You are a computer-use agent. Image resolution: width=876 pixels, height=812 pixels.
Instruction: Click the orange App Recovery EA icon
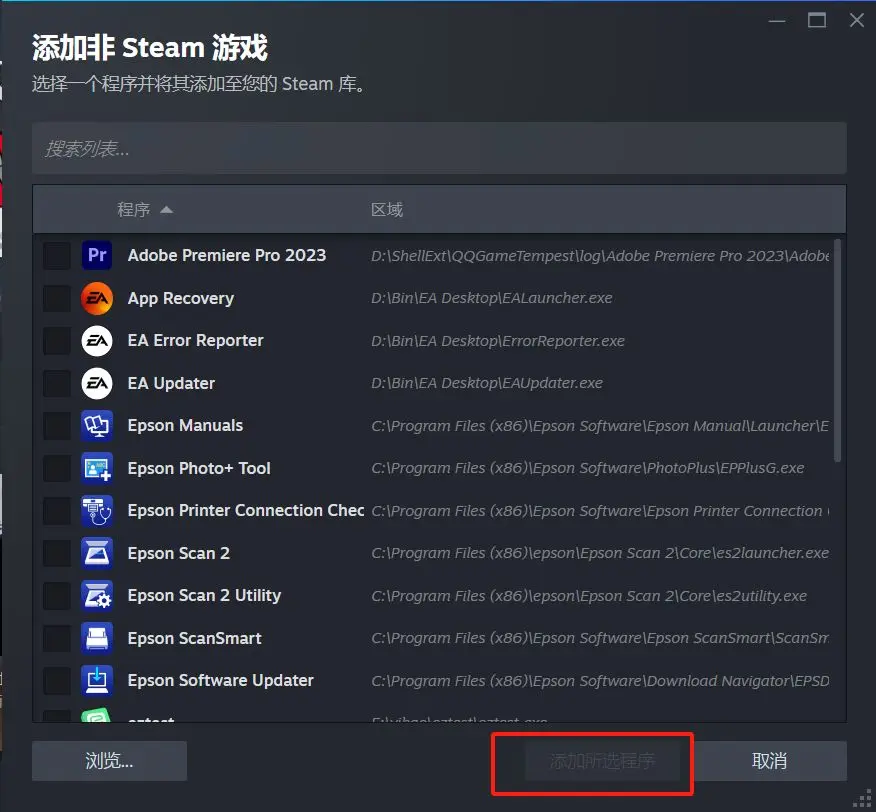coord(97,298)
